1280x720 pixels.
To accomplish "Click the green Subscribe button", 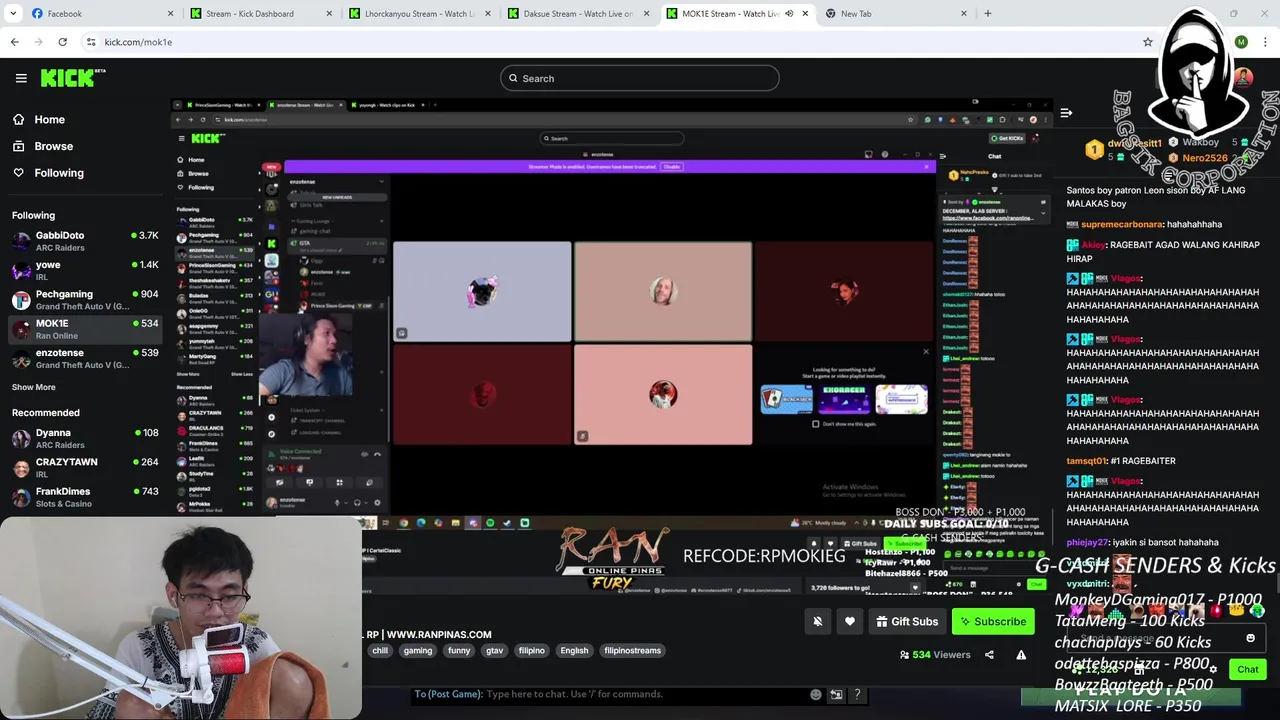I will click(x=992, y=621).
